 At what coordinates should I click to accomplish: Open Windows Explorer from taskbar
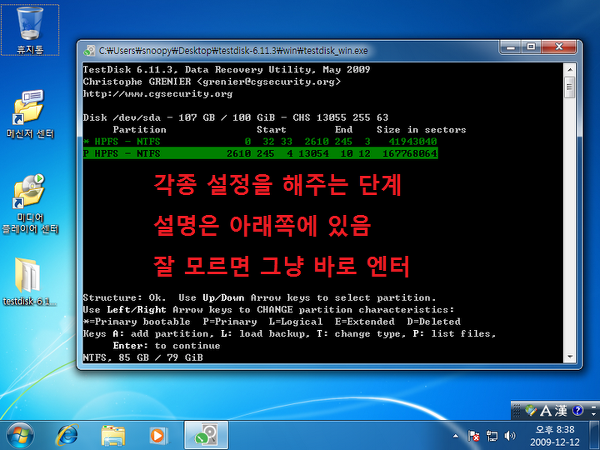click(x=113, y=436)
